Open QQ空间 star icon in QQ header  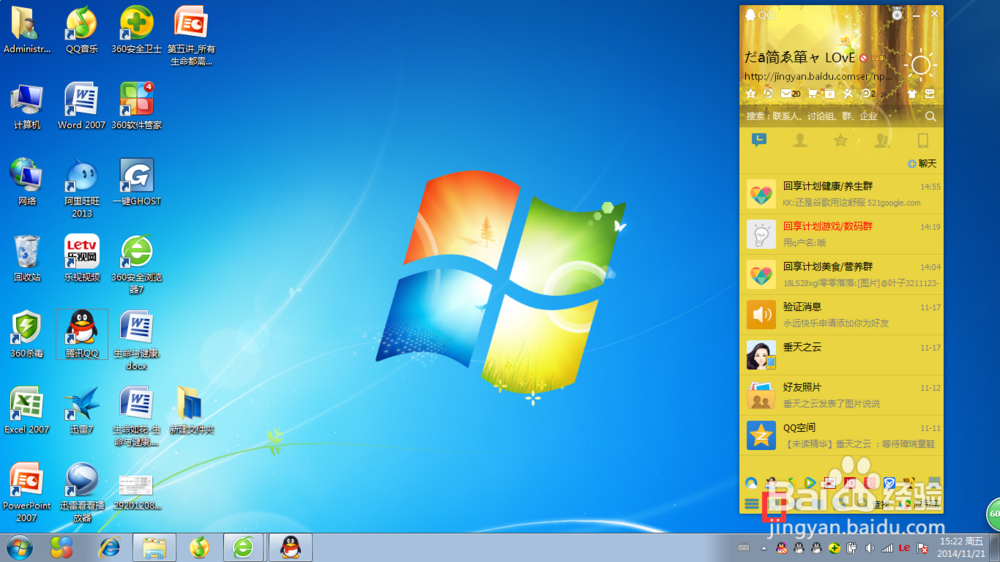751,94
